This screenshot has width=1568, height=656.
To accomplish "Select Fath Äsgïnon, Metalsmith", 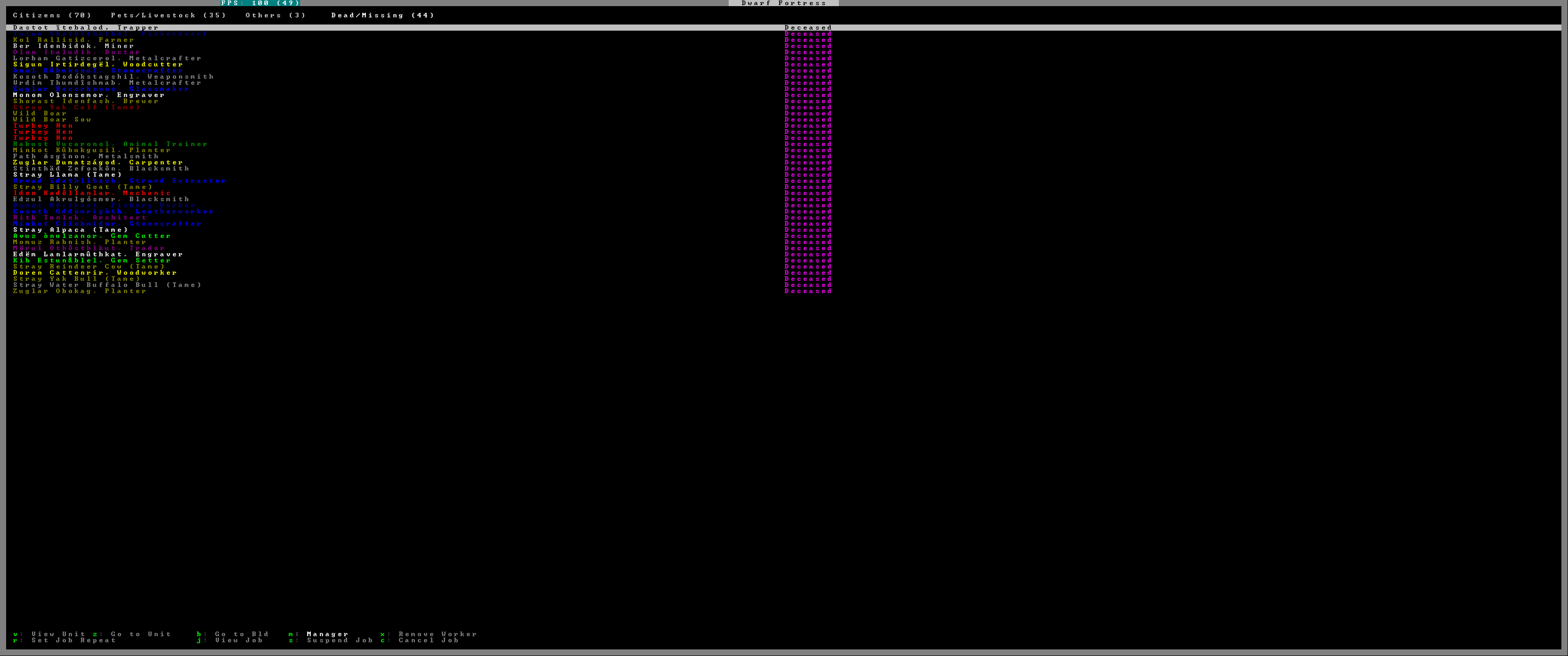I will (x=86, y=156).
